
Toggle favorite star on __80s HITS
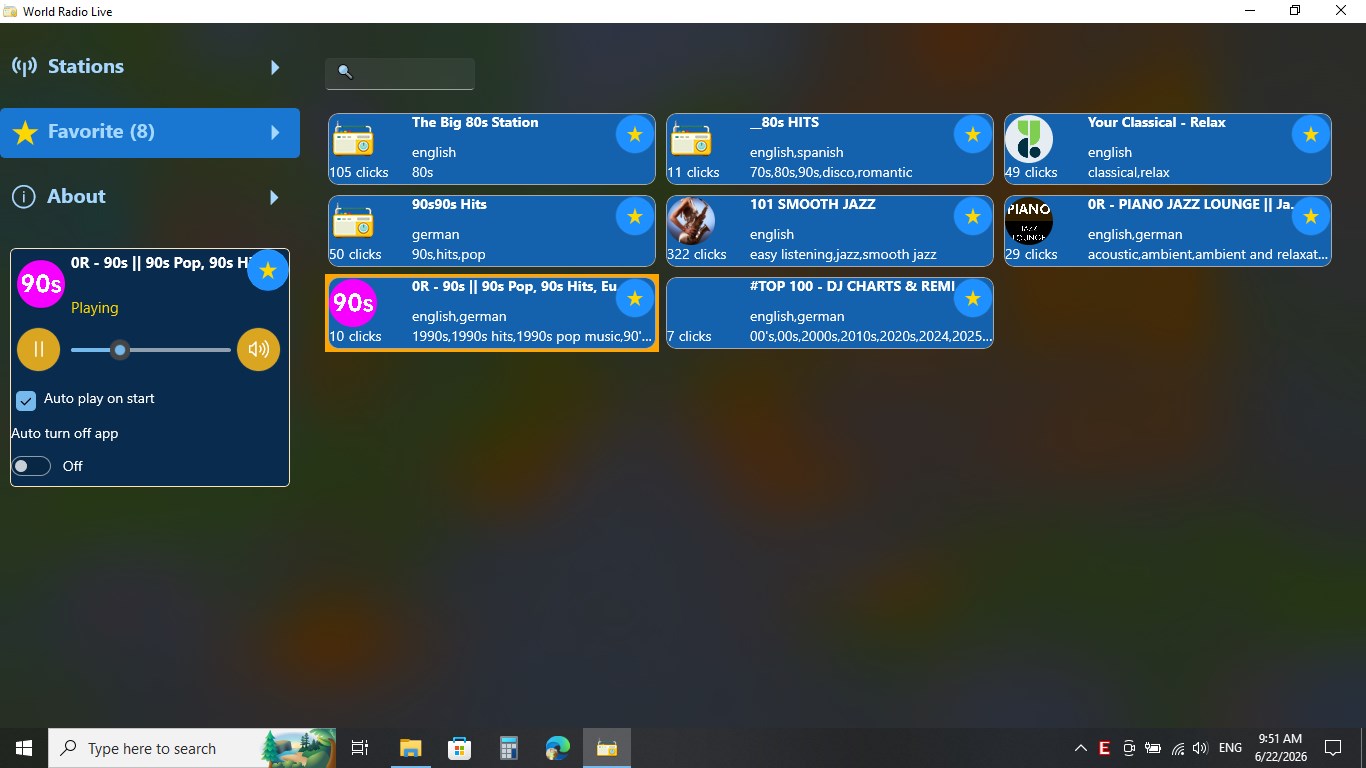point(972,134)
